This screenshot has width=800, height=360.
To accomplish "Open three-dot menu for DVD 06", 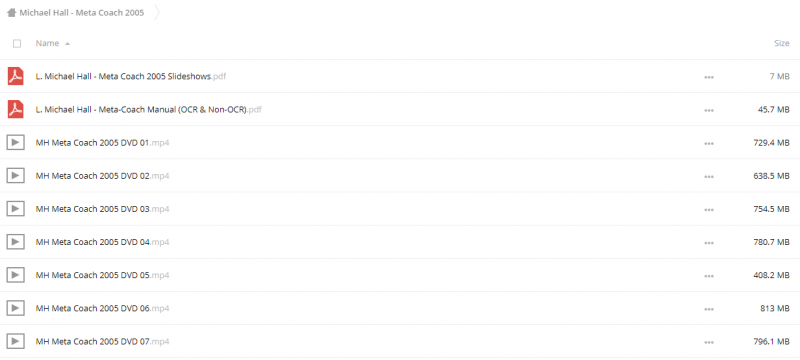I will tap(709, 309).
